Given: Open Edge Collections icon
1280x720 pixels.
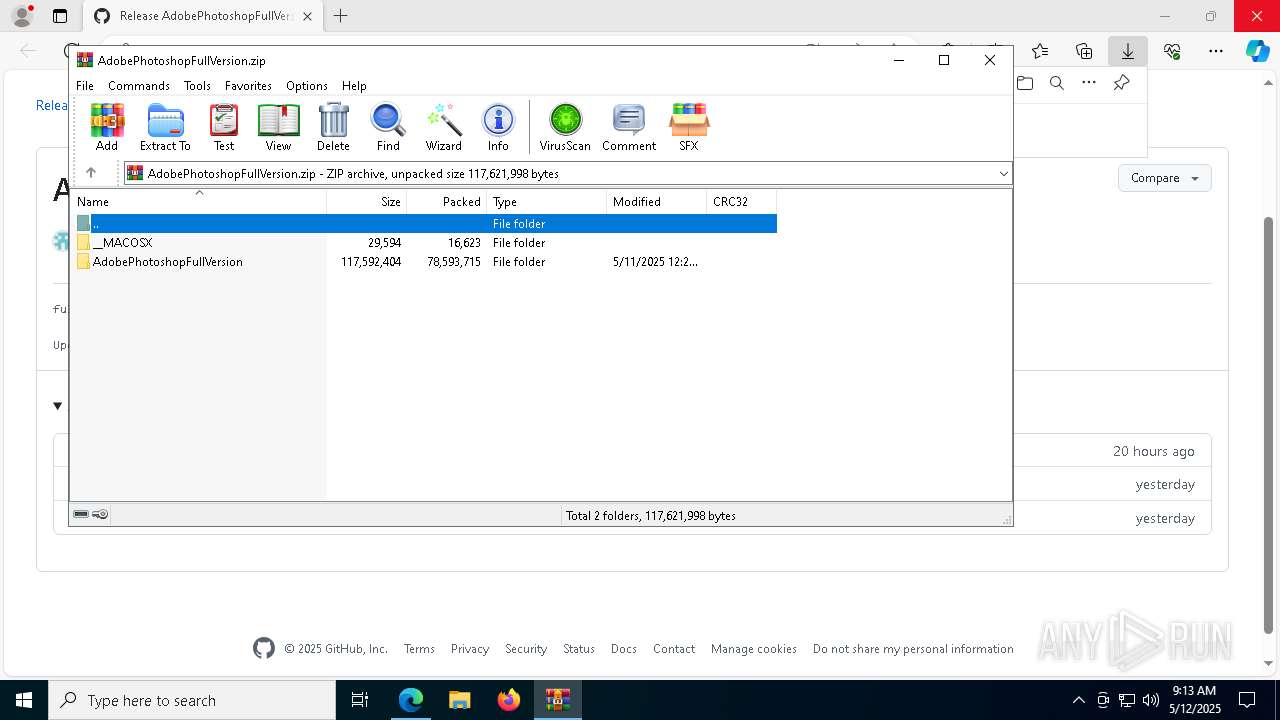Looking at the screenshot, I should 1084,51.
